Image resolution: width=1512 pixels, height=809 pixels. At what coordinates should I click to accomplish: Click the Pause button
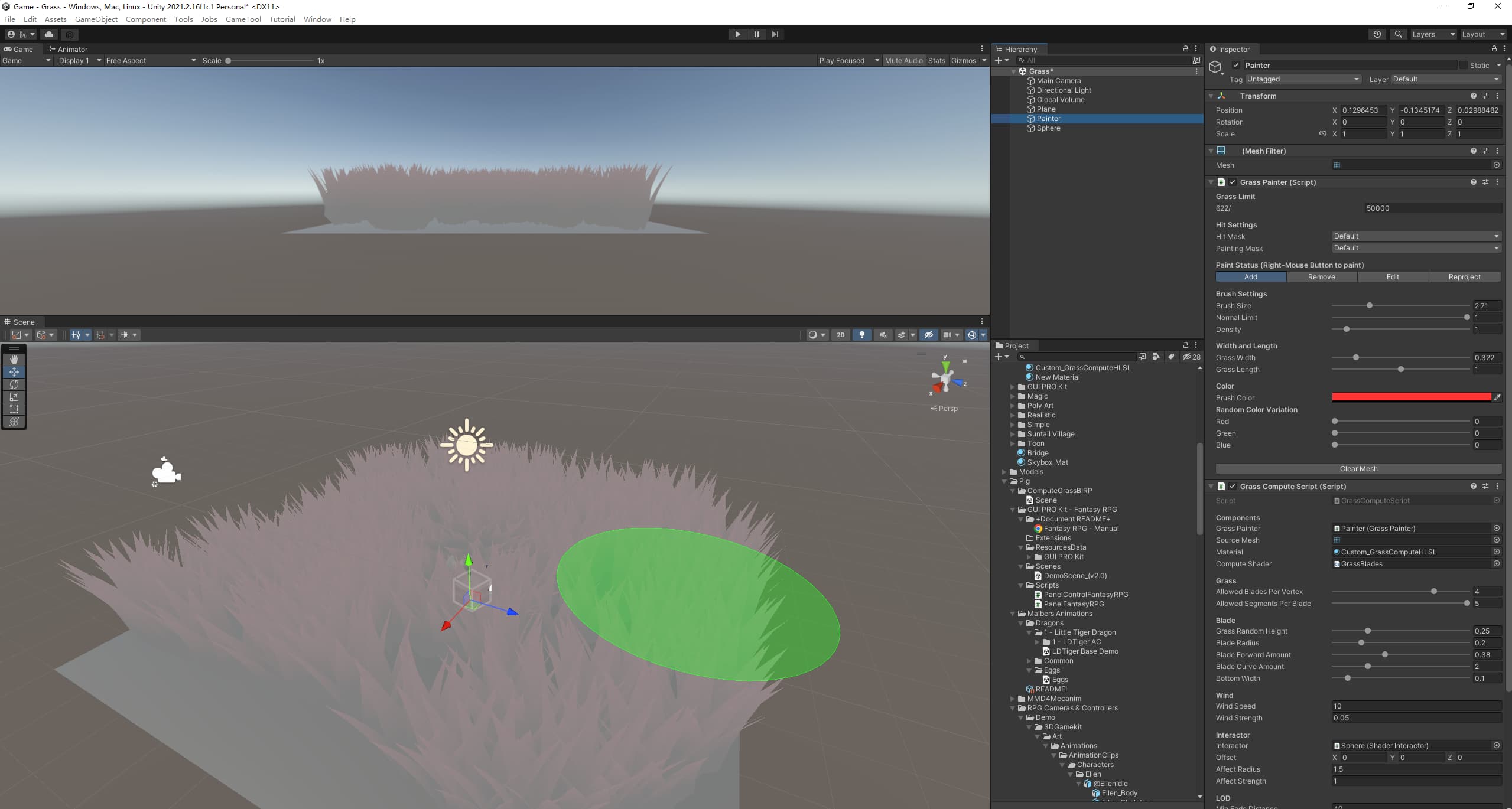pos(756,34)
